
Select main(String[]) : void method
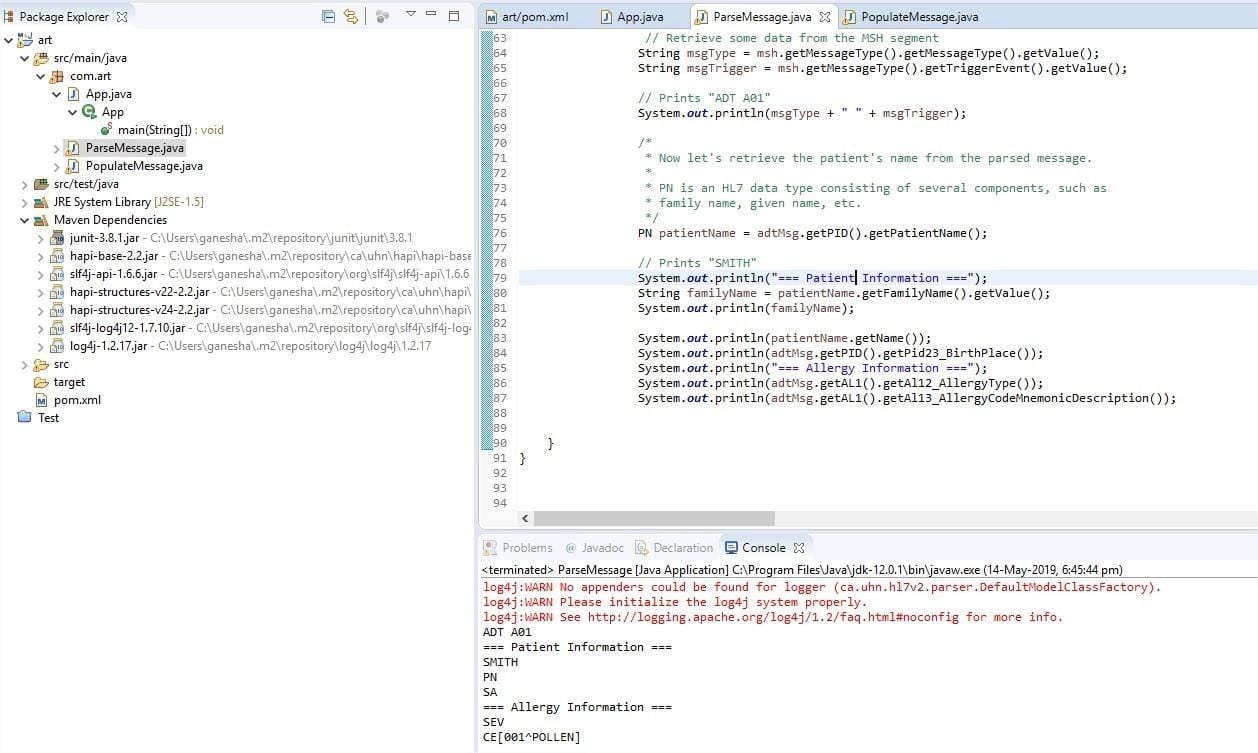coord(171,130)
